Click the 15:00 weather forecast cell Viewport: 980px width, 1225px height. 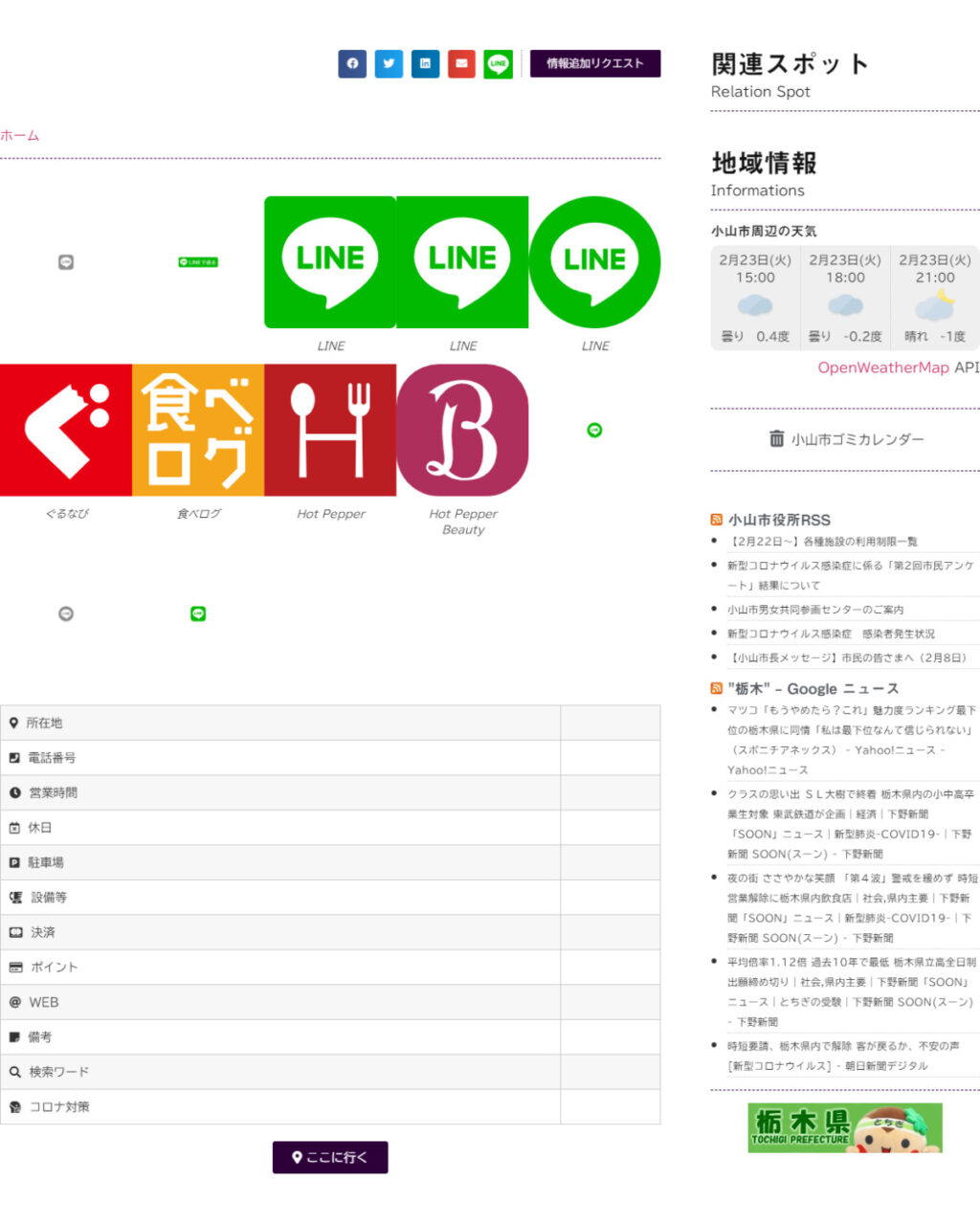click(755, 298)
